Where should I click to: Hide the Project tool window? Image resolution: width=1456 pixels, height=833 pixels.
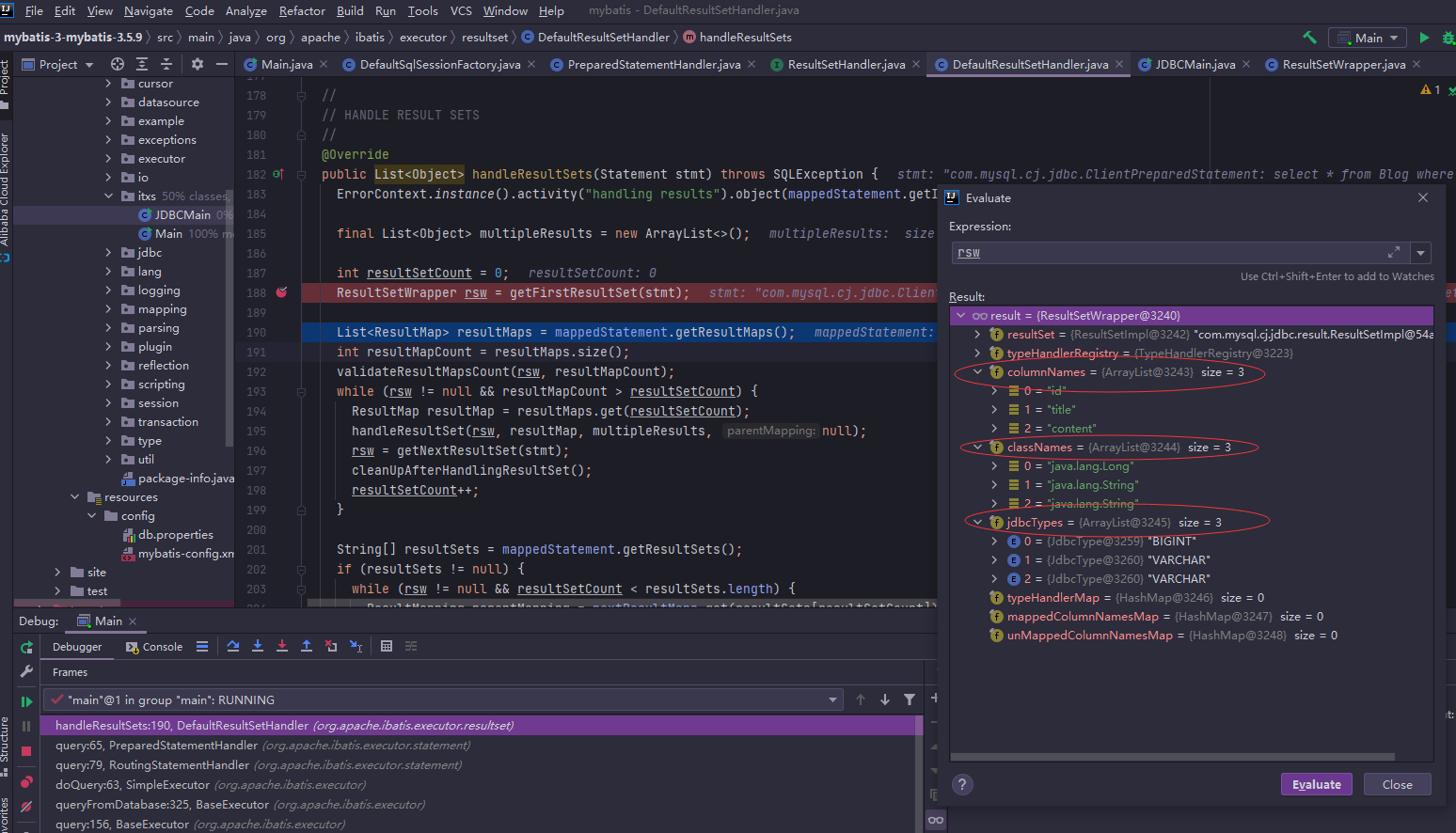(x=222, y=64)
